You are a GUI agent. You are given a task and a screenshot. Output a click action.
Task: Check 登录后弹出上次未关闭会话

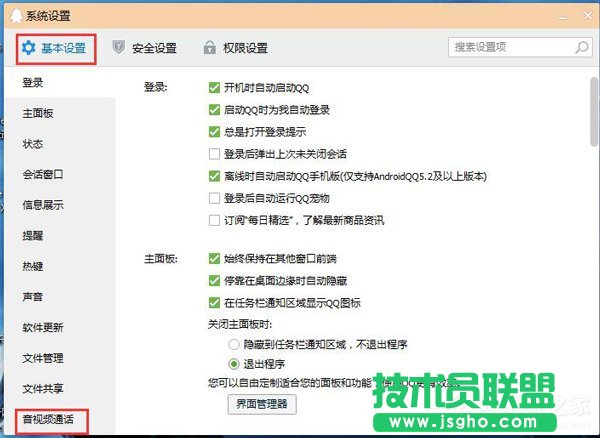click(x=214, y=154)
